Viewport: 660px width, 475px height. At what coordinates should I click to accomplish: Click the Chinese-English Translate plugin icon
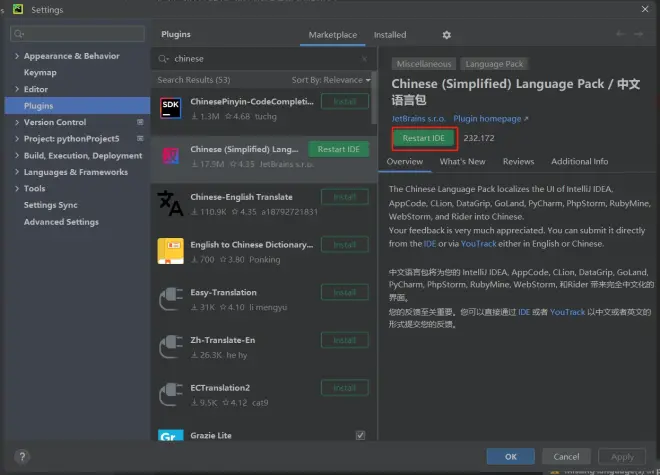coord(170,203)
